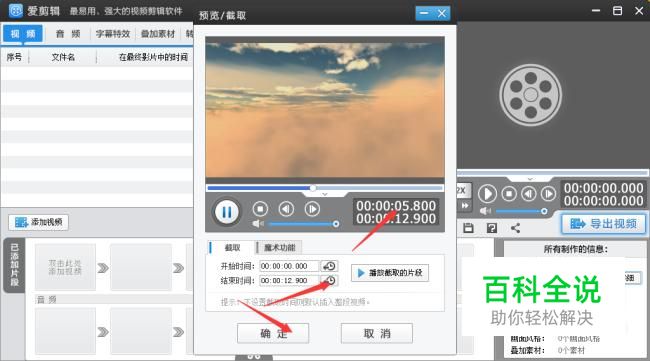
Task: Seek on the preview dialog progress bar
Action: [x=325, y=188]
